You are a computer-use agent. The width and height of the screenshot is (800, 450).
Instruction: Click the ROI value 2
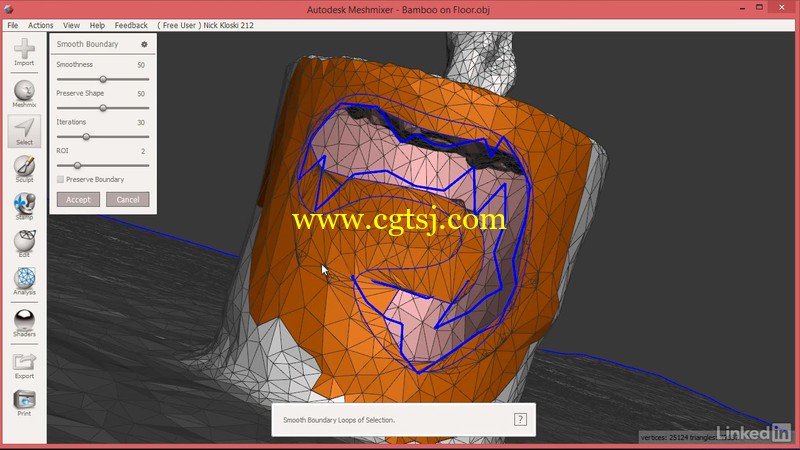[143, 151]
